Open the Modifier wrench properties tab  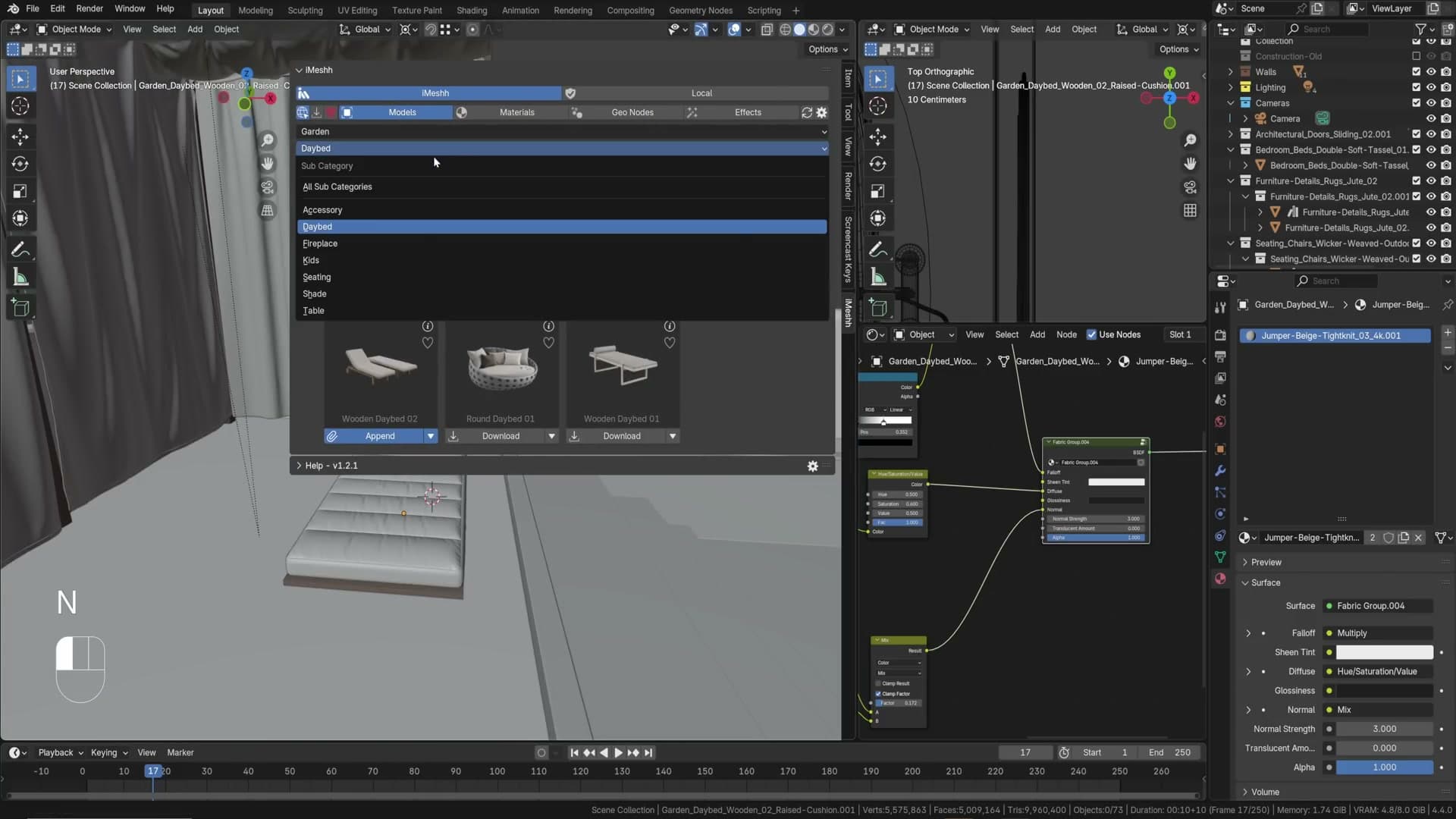(1220, 471)
